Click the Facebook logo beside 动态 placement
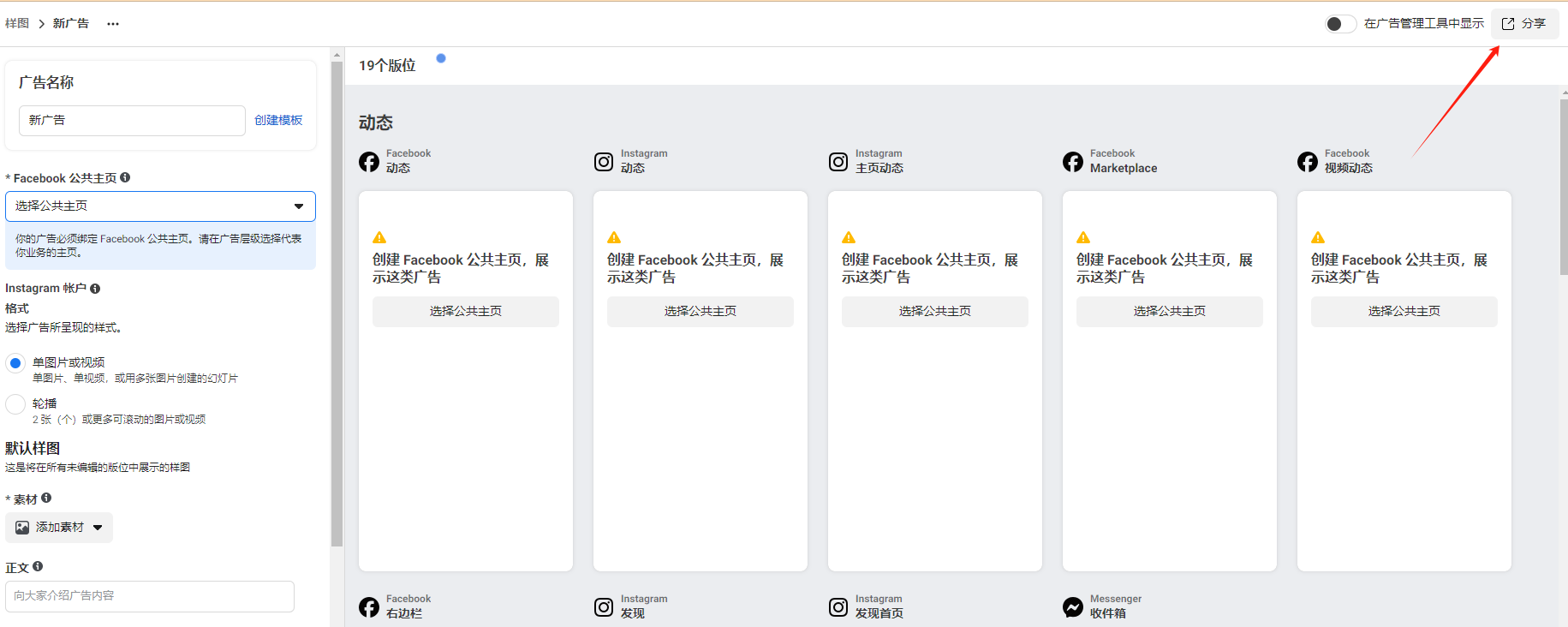Image resolution: width=1568 pixels, height=627 pixels. [x=369, y=162]
